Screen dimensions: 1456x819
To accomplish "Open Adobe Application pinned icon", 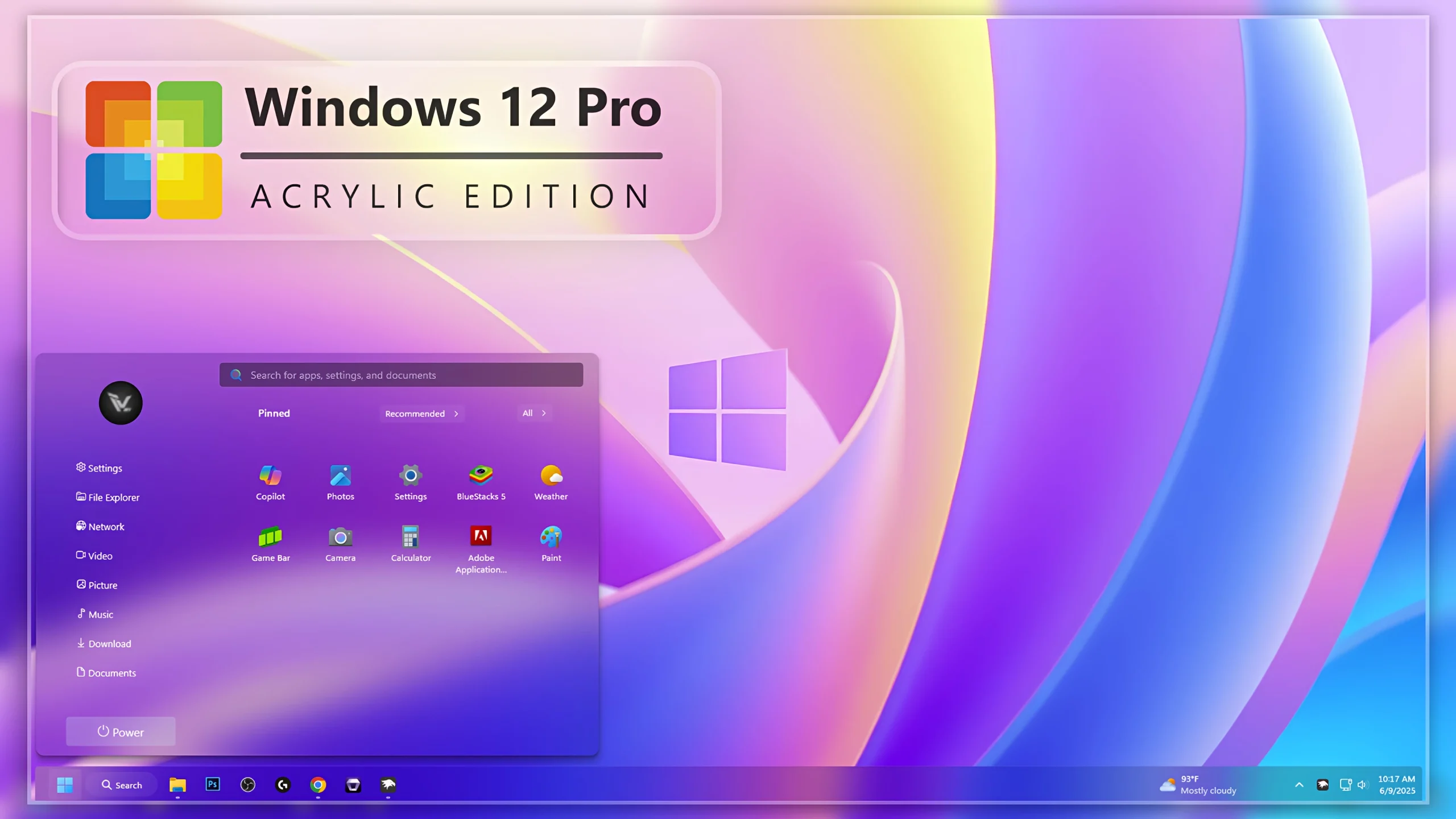I will pos(481,549).
